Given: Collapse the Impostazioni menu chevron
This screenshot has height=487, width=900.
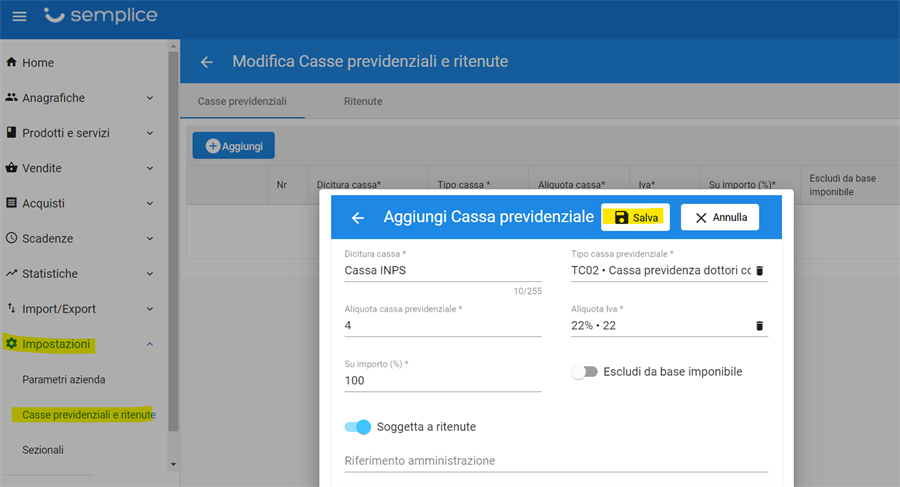Looking at the screenshot, I should 150,344.
